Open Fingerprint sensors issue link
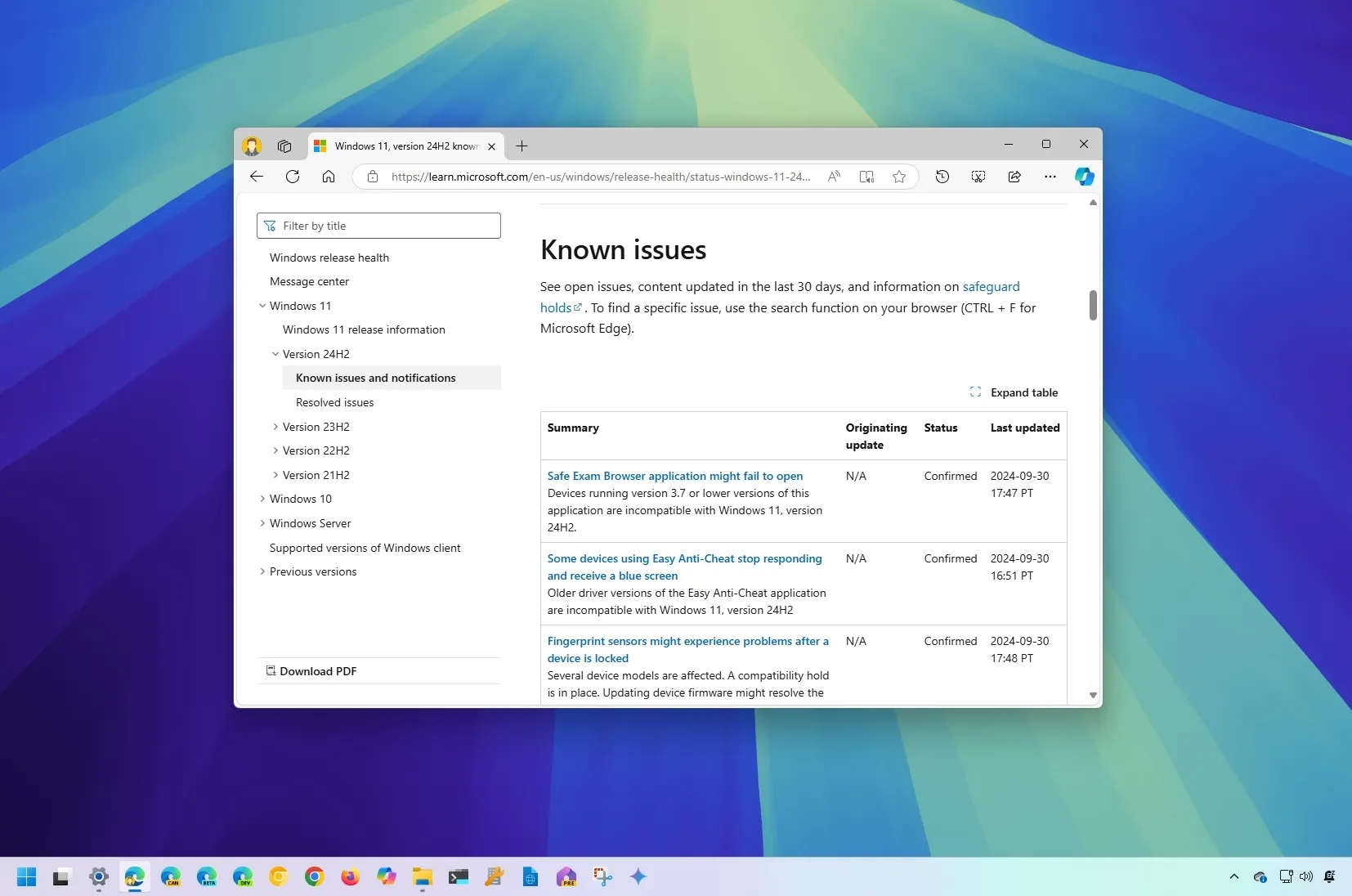The width and height of the screenshot is (1352, 896). [688, 649]
